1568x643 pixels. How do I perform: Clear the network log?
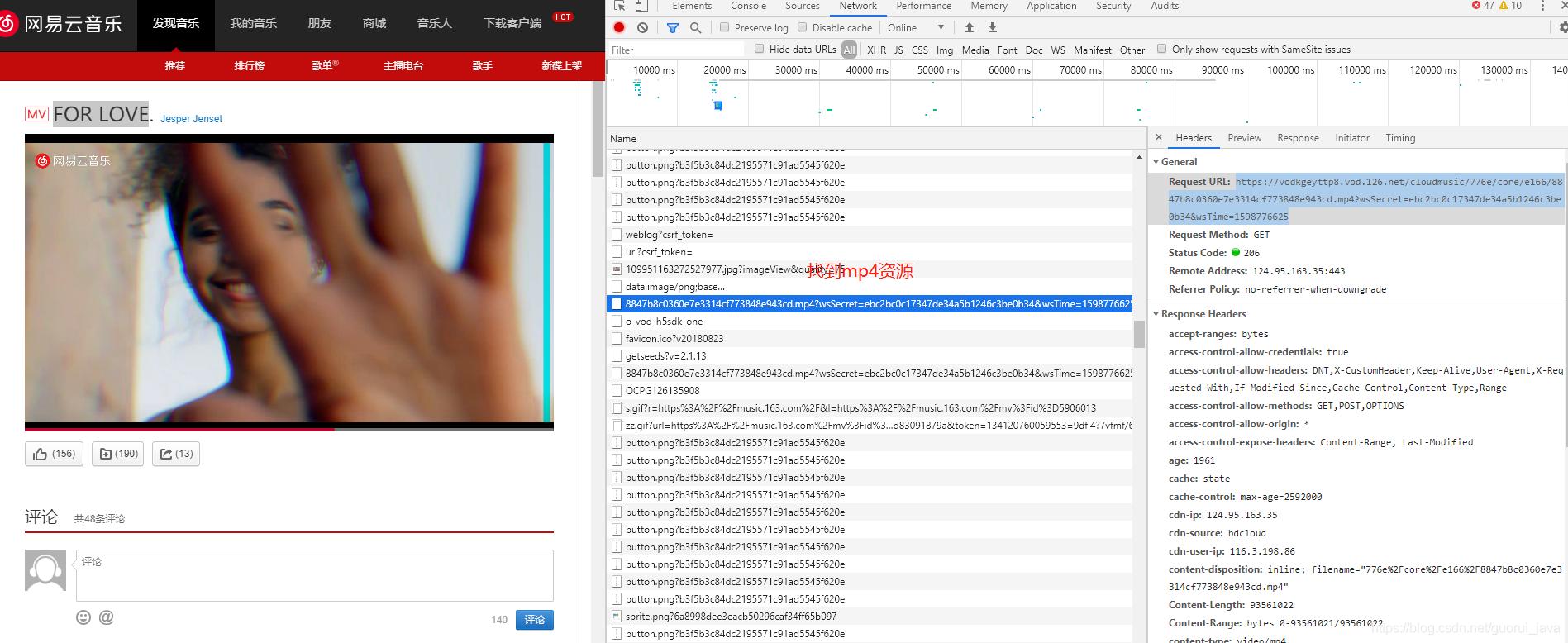[642, 27]
